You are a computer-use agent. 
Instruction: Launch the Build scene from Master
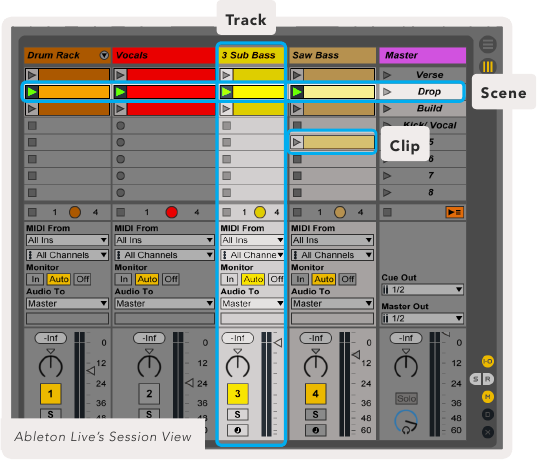pyautogui.click(x=387, y=108)
